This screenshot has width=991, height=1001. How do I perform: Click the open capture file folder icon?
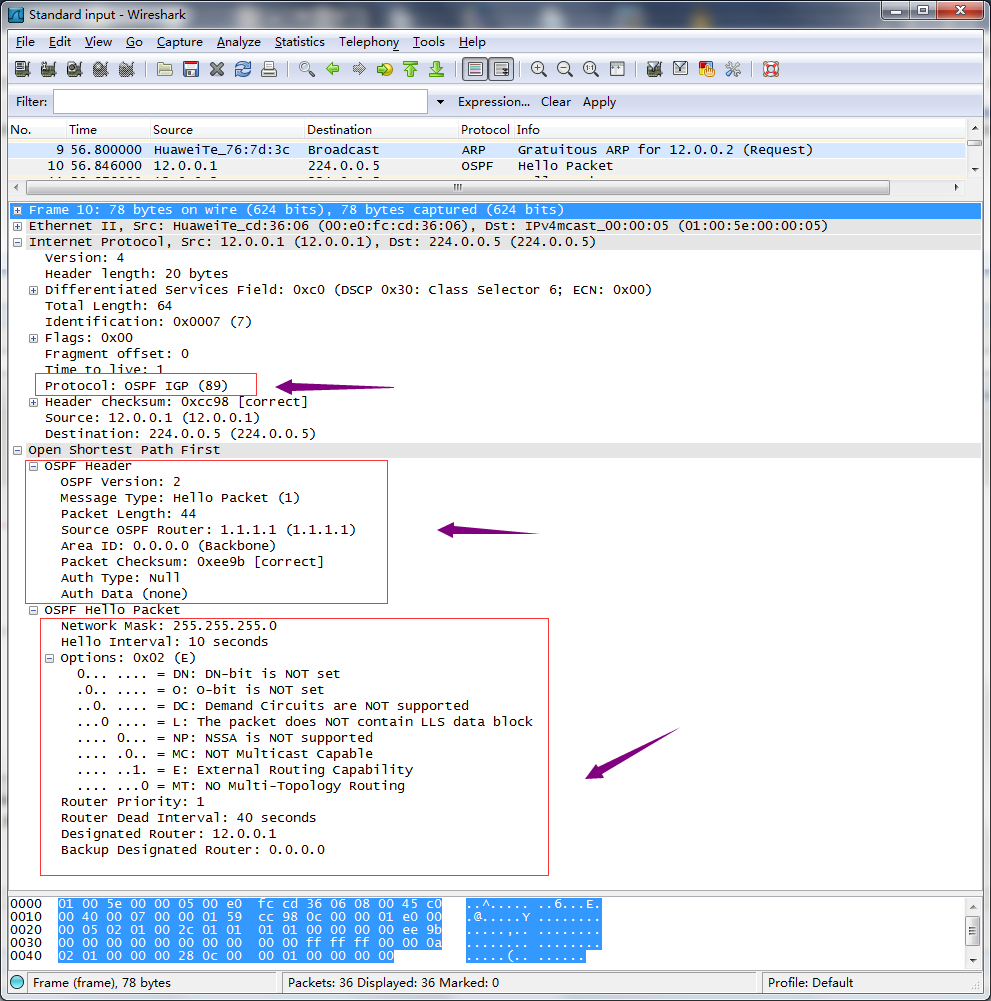tap(165, 69)
